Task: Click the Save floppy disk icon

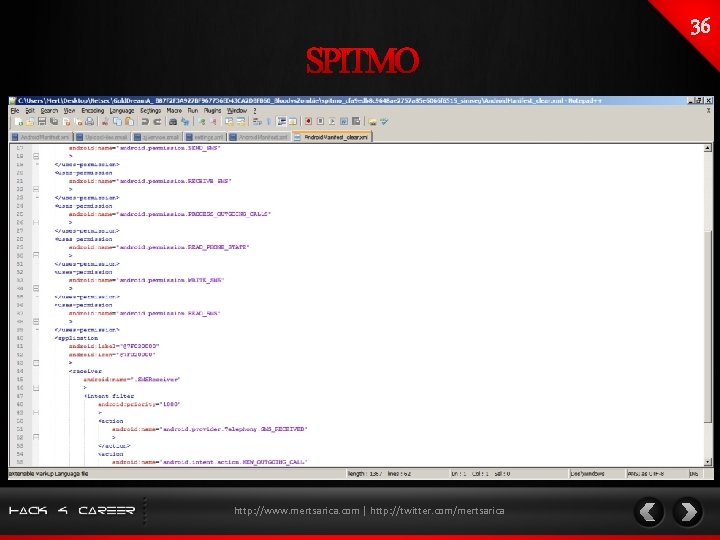Action: click(42, 122)
